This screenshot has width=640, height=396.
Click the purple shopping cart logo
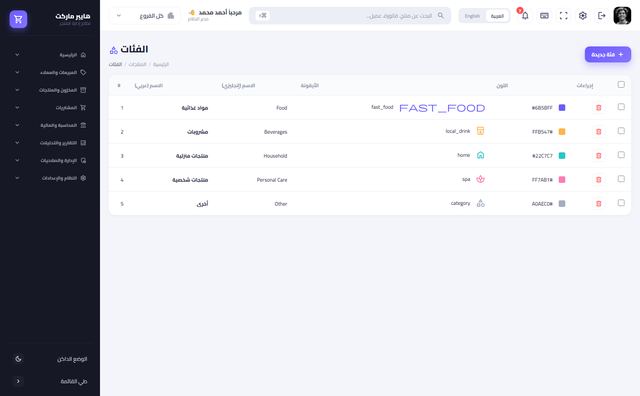[18, 19]
